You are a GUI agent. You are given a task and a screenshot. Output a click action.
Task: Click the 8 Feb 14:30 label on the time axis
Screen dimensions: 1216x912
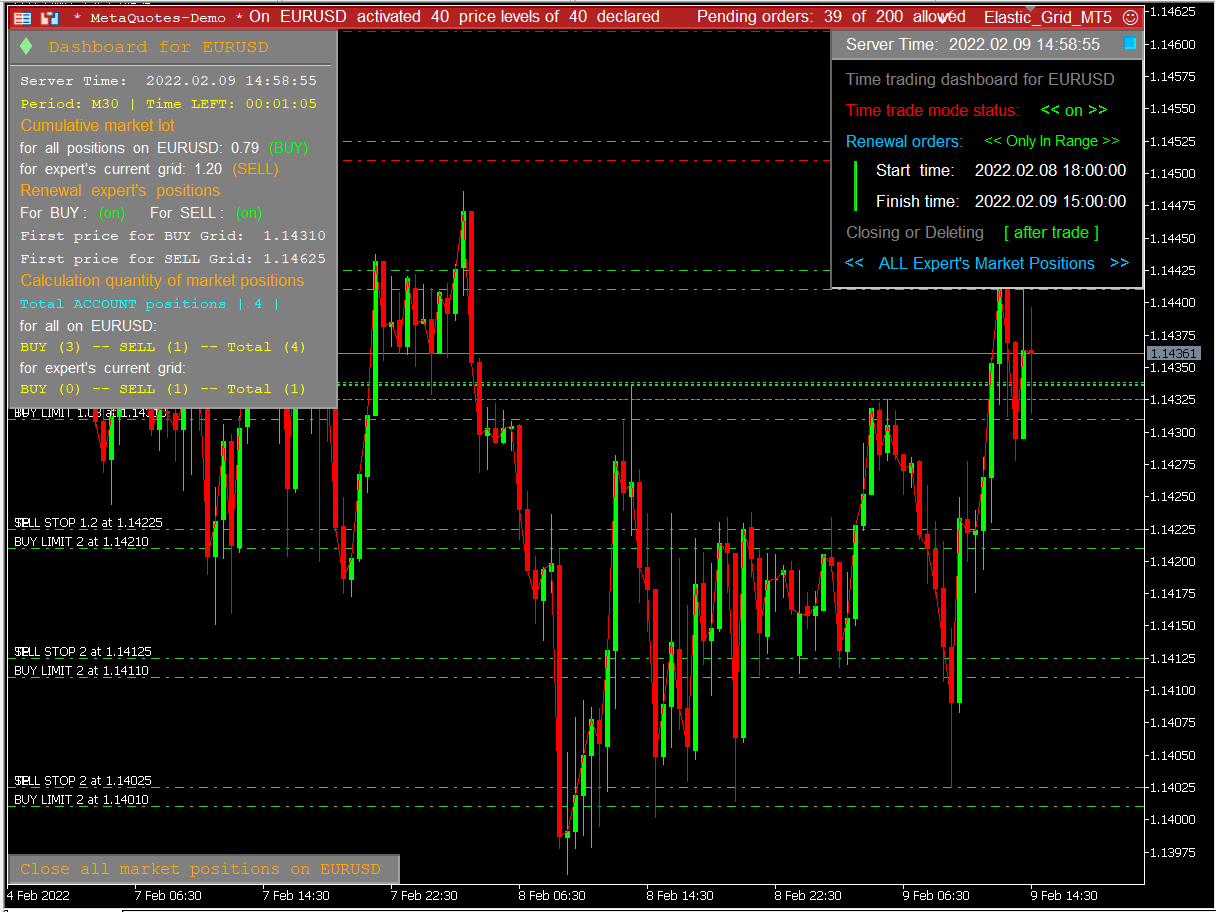[x=679, y=895]
